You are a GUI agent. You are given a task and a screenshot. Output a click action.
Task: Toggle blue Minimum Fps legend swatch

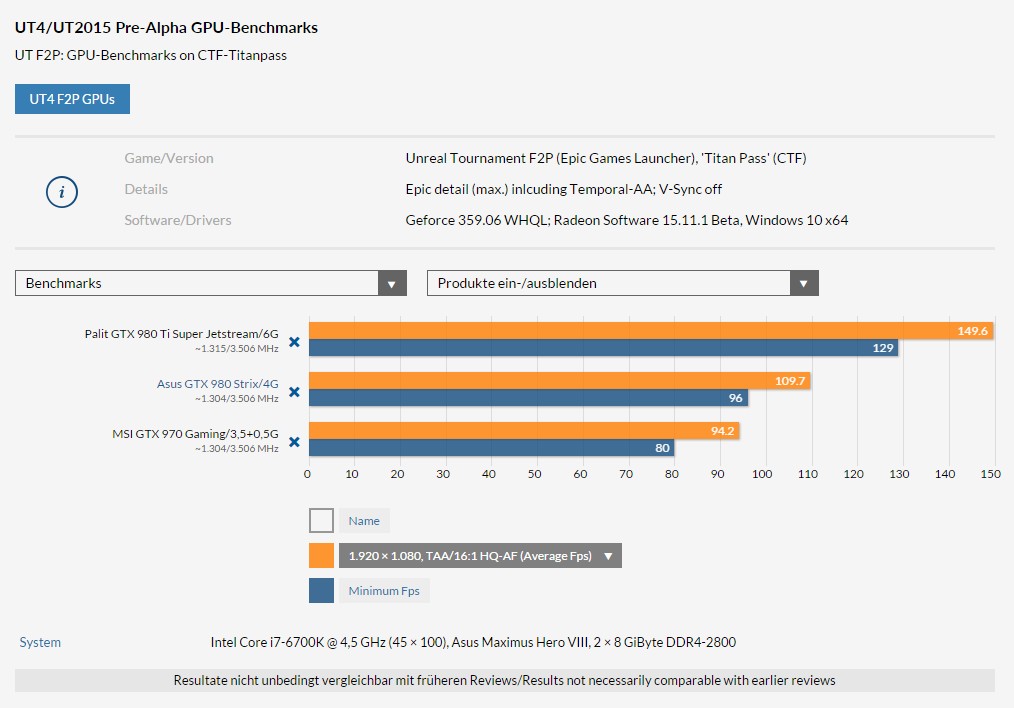coord(321,590)
